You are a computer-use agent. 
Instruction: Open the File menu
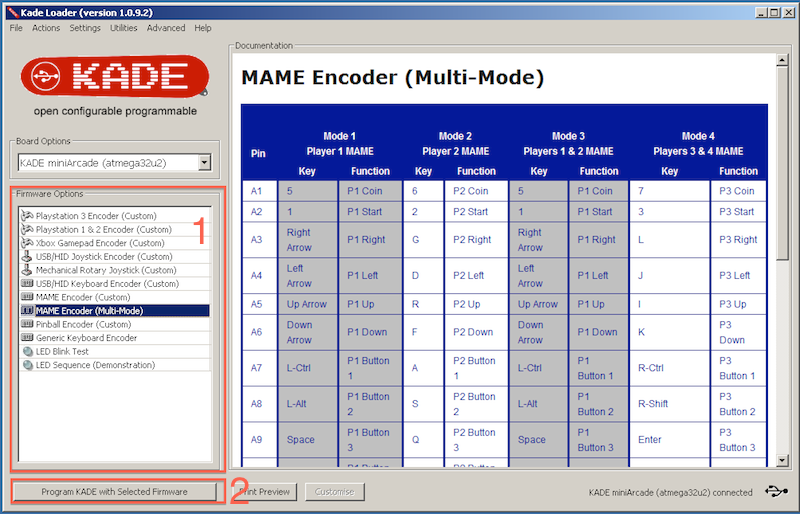(x=16, y=28)
